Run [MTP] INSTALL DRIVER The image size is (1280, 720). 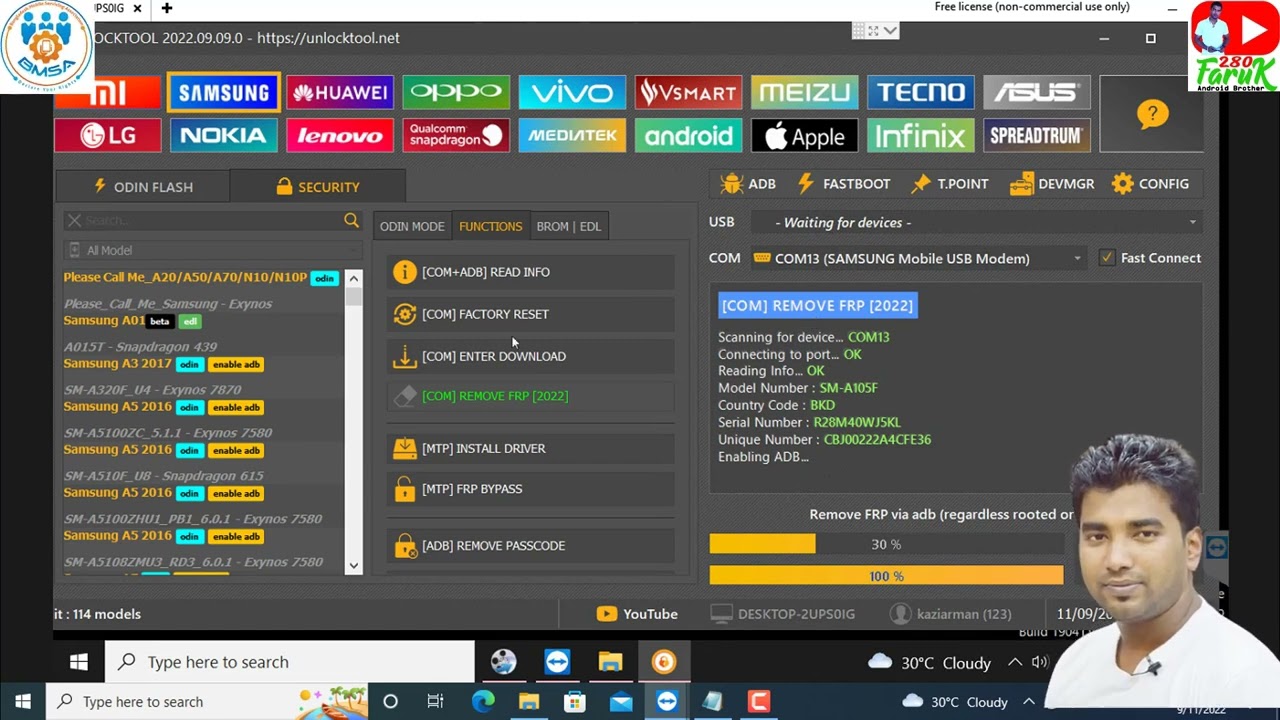click(x=531, y=448)
